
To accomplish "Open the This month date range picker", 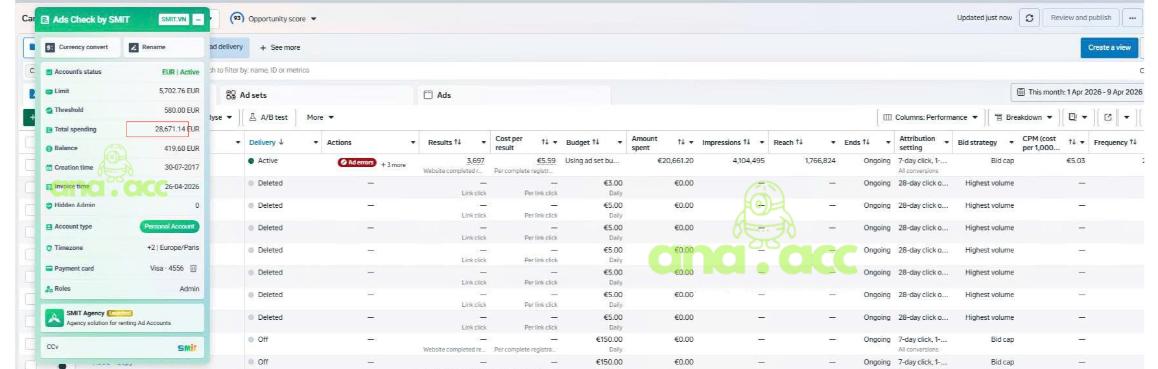I will [1080, 92].
